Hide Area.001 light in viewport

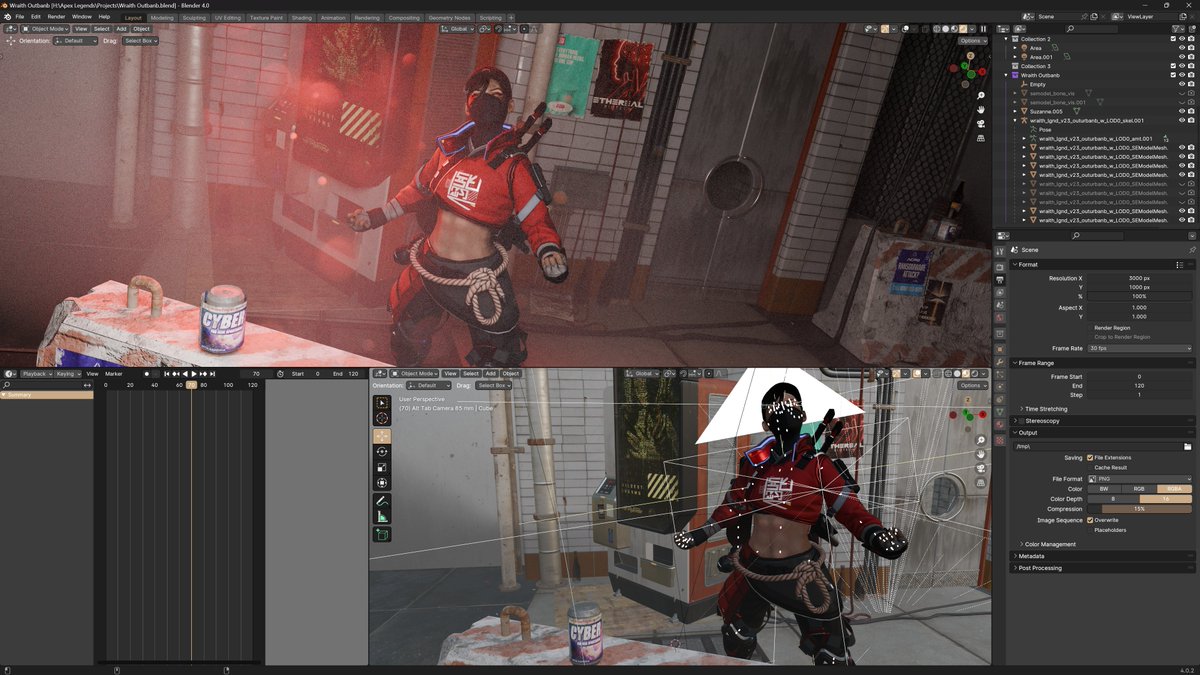pyautogui.click(x=1182, y=57)
